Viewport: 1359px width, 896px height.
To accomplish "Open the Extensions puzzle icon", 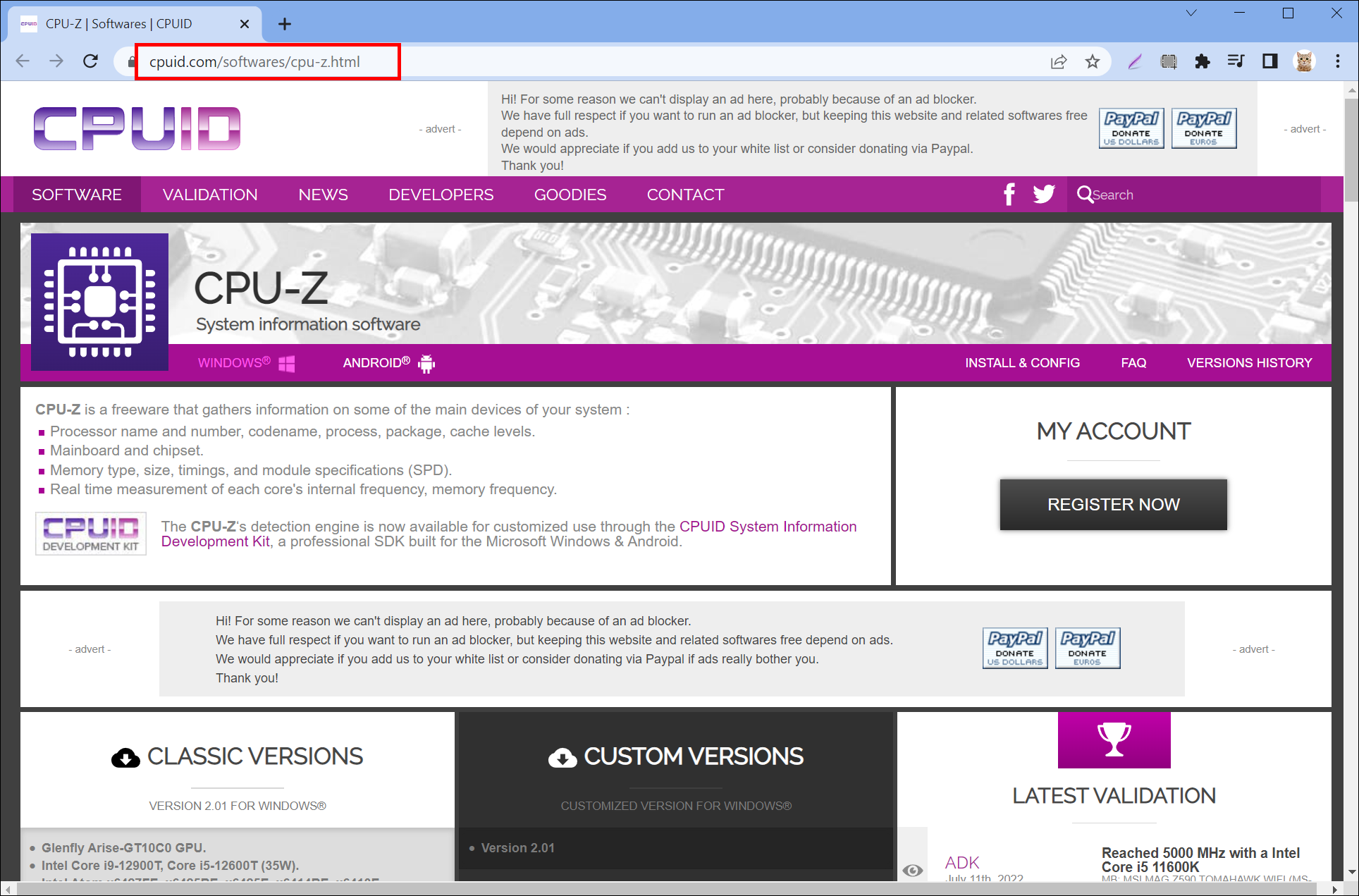I will click(x=1203, y=62).
